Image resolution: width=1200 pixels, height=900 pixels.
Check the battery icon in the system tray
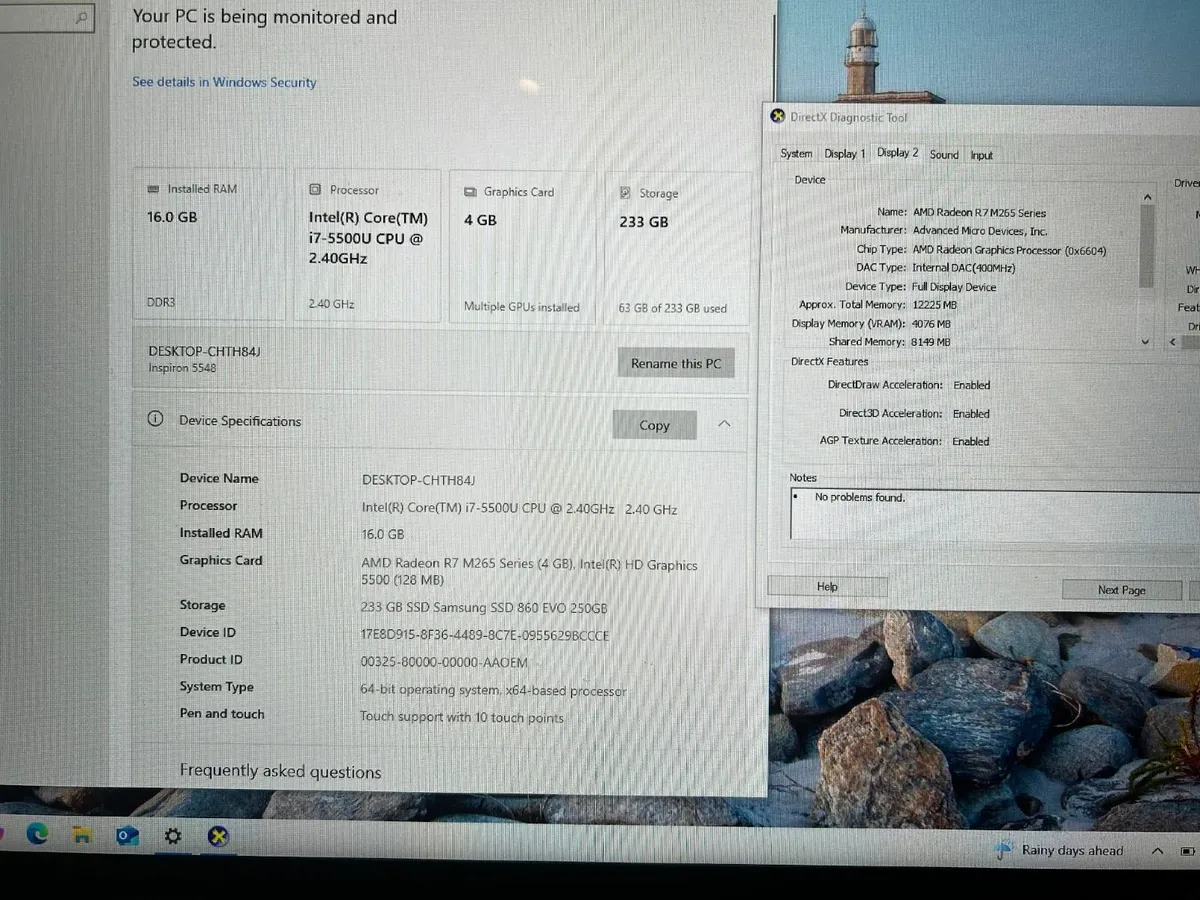click(1188, 851)
